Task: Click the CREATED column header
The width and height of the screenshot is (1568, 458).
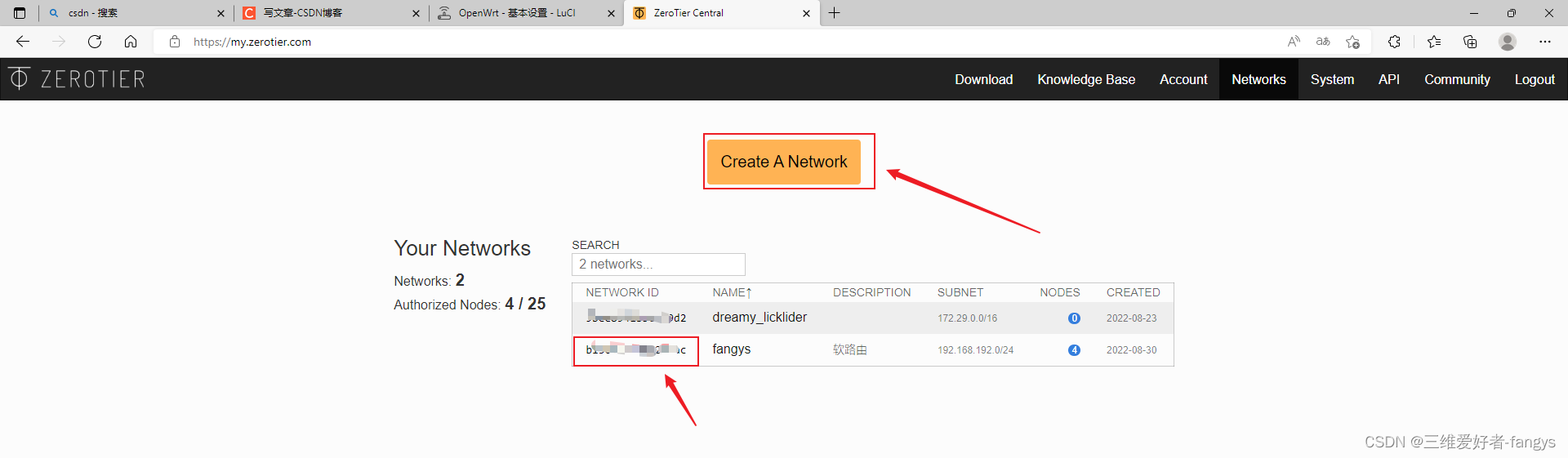Action: click(1134, 292)
